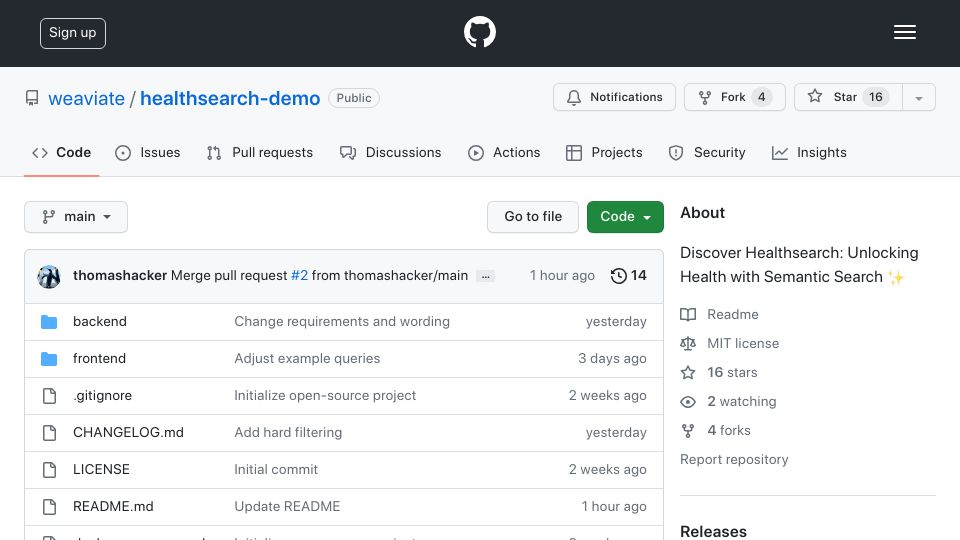Fork the repository with Fork button
The image size is (960, 540).
coord(735,97)
